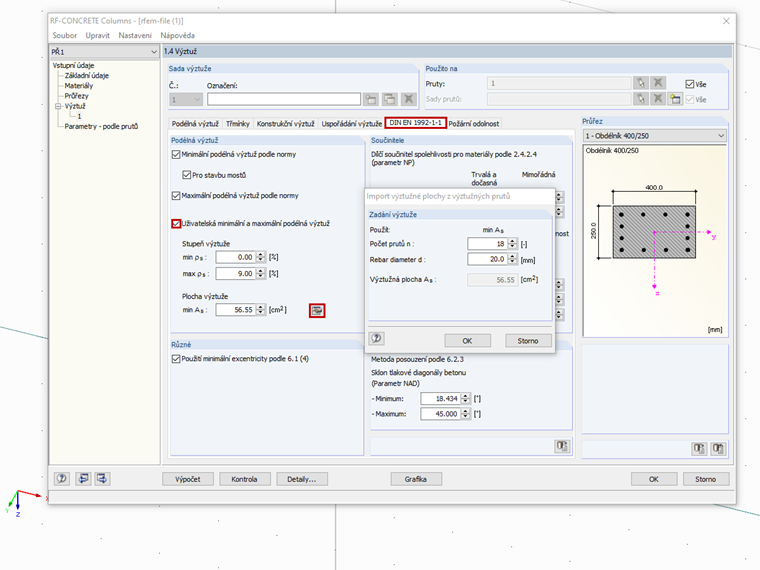The height and width of the screenshot is (570, 760).
Task: Toggle the Pro stavbu mostů checkbox
Action: click(x=187, y=175)
